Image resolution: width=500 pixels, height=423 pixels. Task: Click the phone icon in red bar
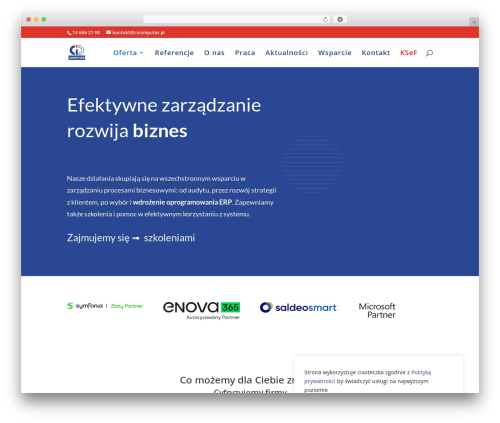tap(69, 33)
